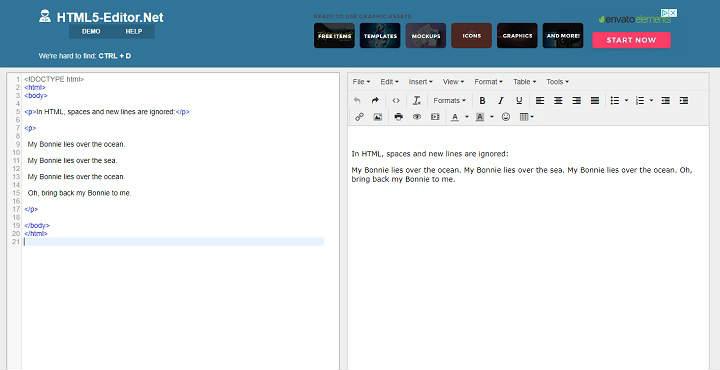Insert a bullet list
The width and height of the screenshot is (720, 370).
pyautogui.click(x=615, y=101)
